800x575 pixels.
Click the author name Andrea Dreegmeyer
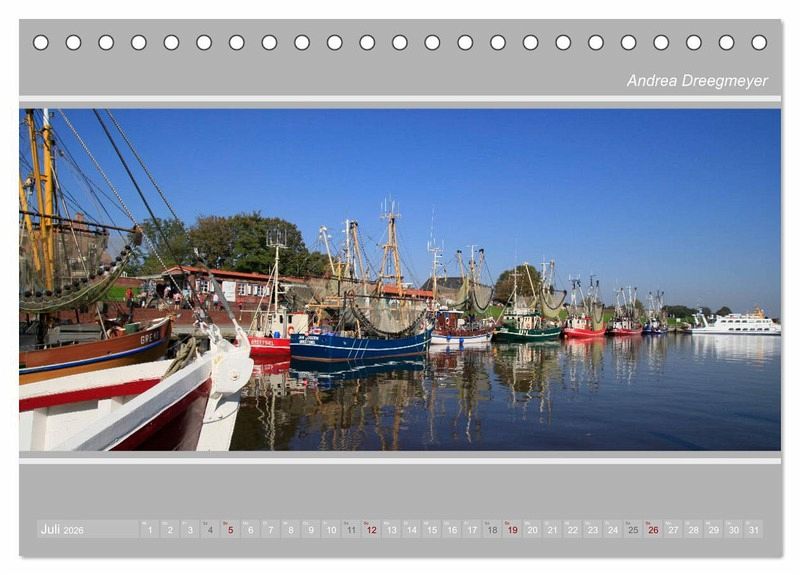pyautogui.click(x=697, y=81)
